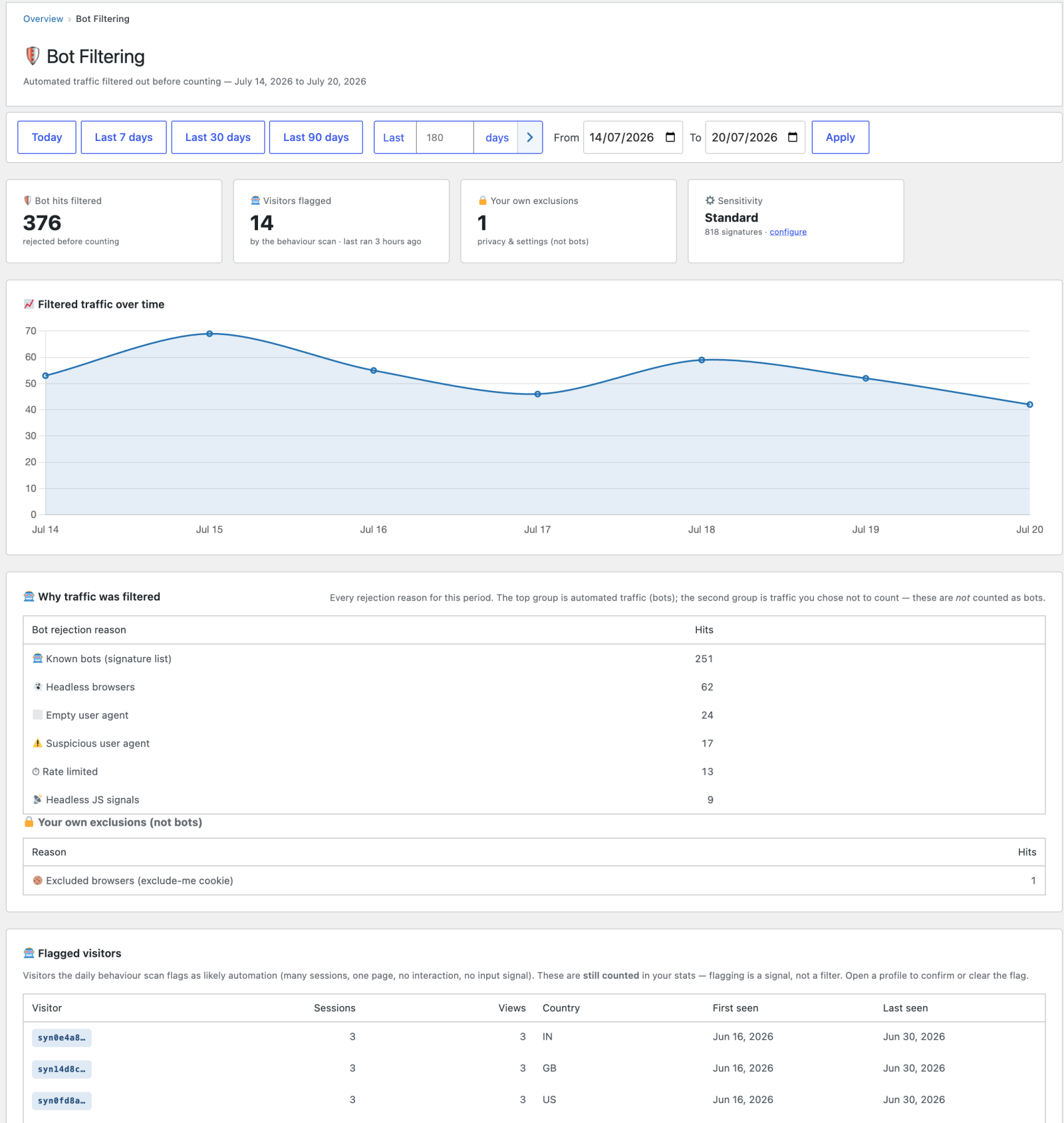Click the lock icon beside Your own exclusions heading
Image resolution: width=1064 pixels, height=1123 pixels.
(x=29, y=822)
